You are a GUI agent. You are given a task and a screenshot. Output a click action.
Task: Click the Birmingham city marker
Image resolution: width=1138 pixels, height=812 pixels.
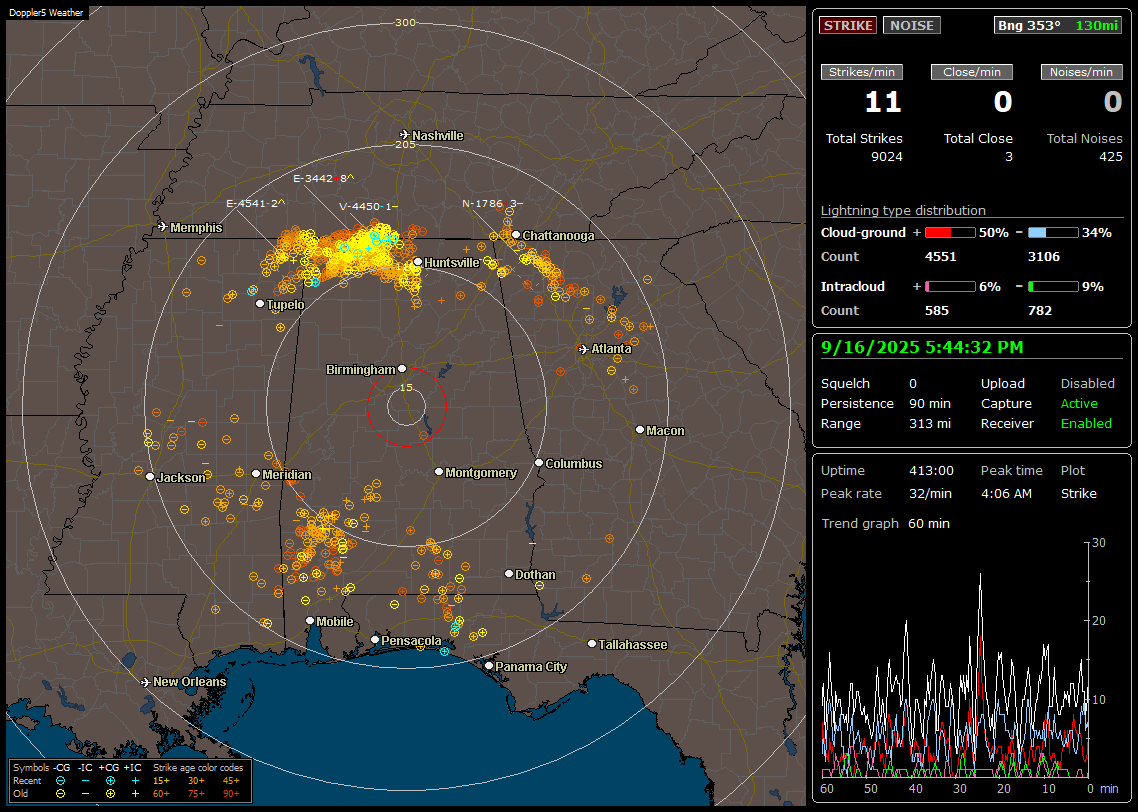coord(402,369)
